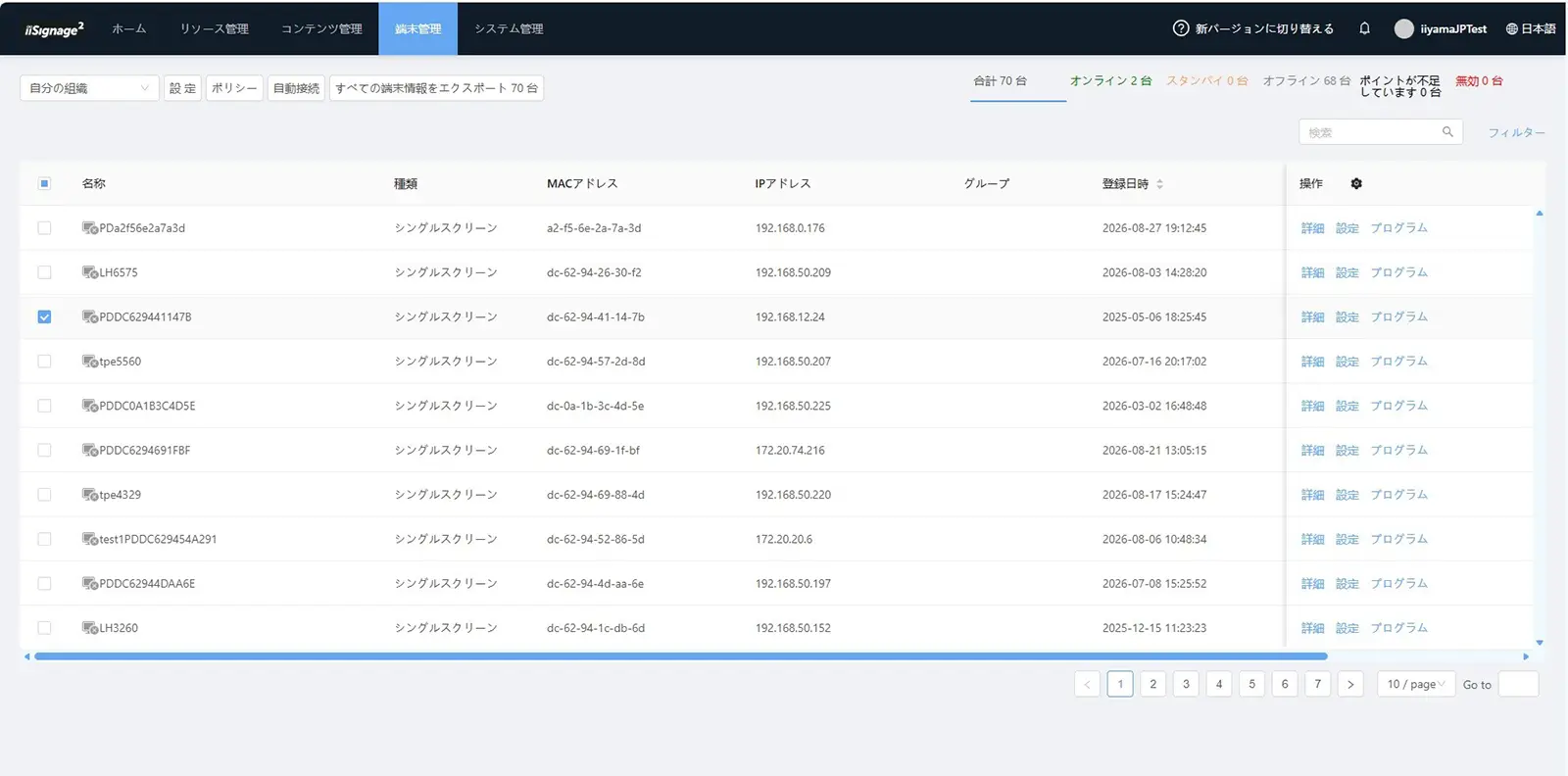This screenshot has height=776, width=1568.
Task: Click the 設定 toolbar button
Action: pyautogui.click(x=182, y=88)
